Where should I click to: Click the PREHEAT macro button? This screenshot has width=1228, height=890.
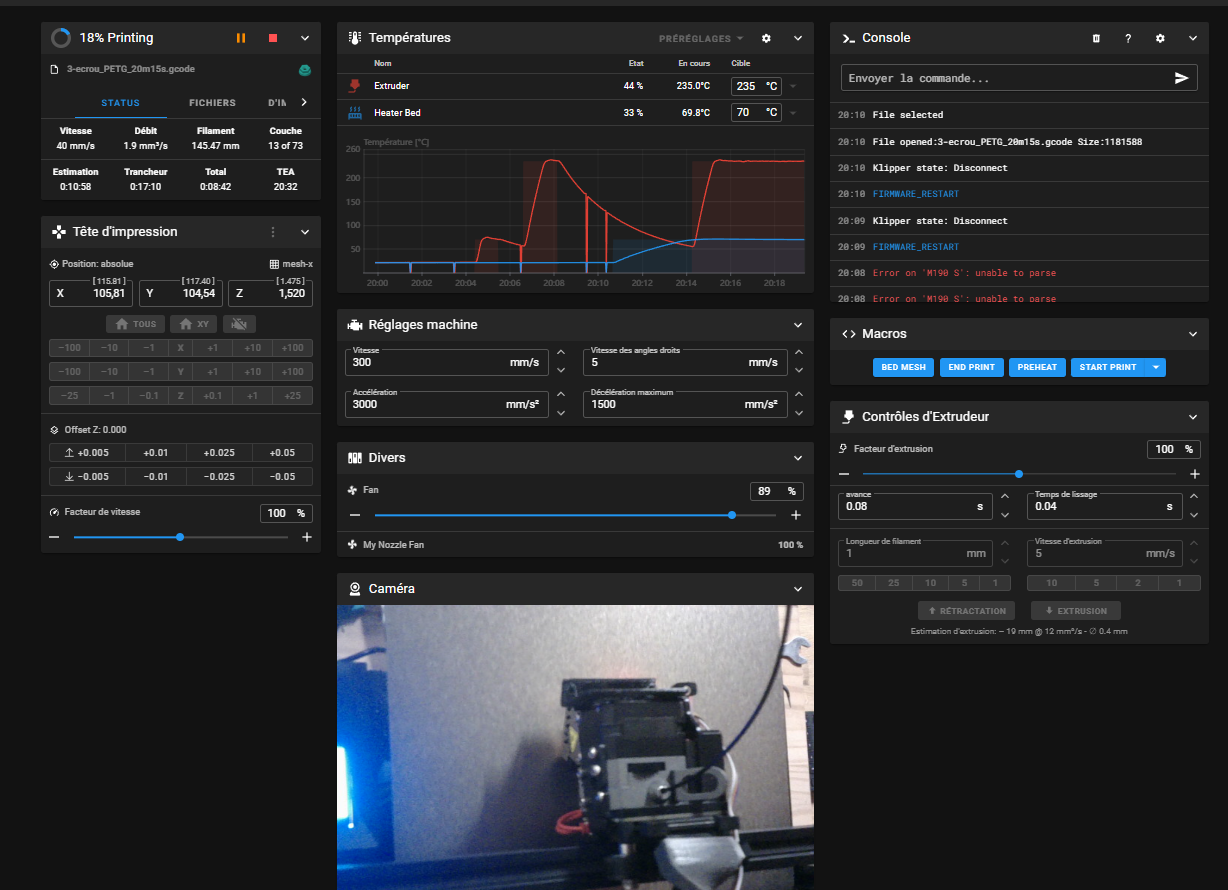tap(1037, 367)
